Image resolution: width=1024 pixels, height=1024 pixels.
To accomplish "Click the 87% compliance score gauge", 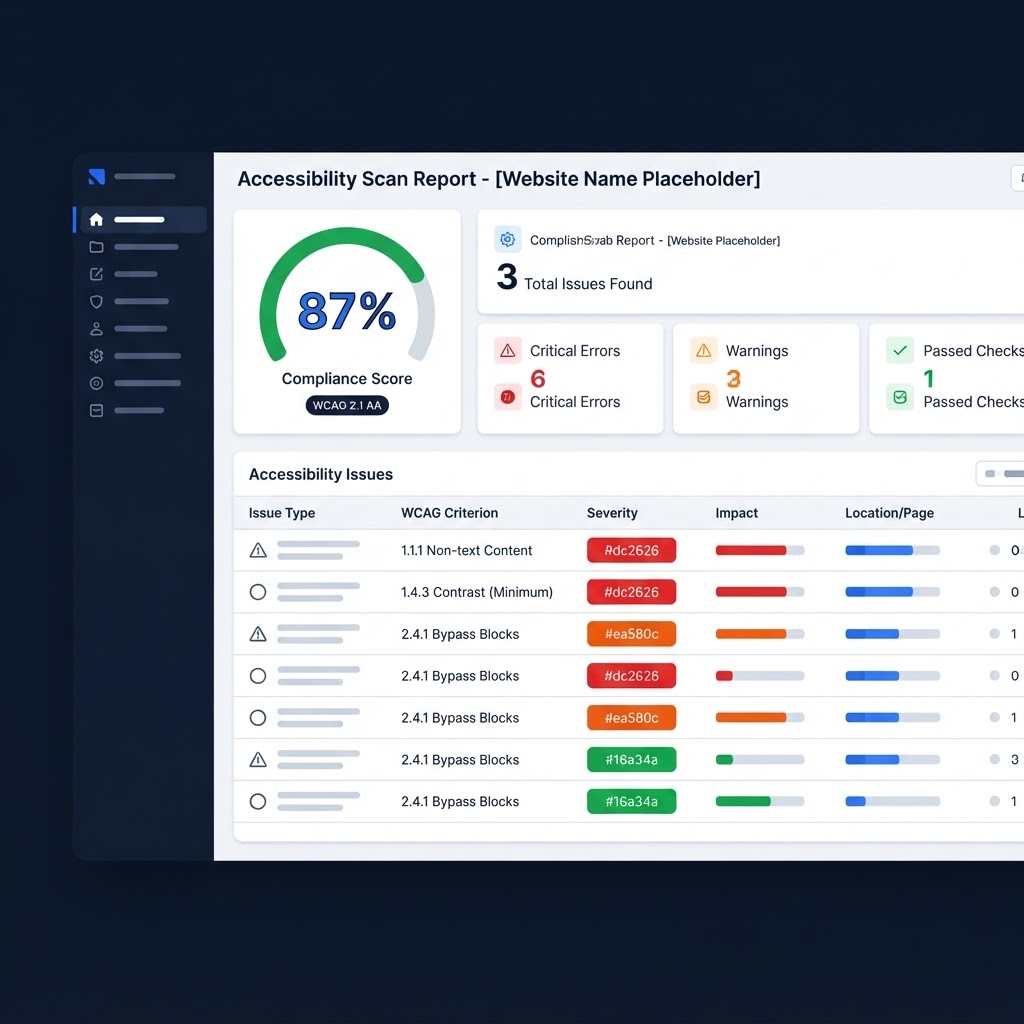I will tap(347, 295).
